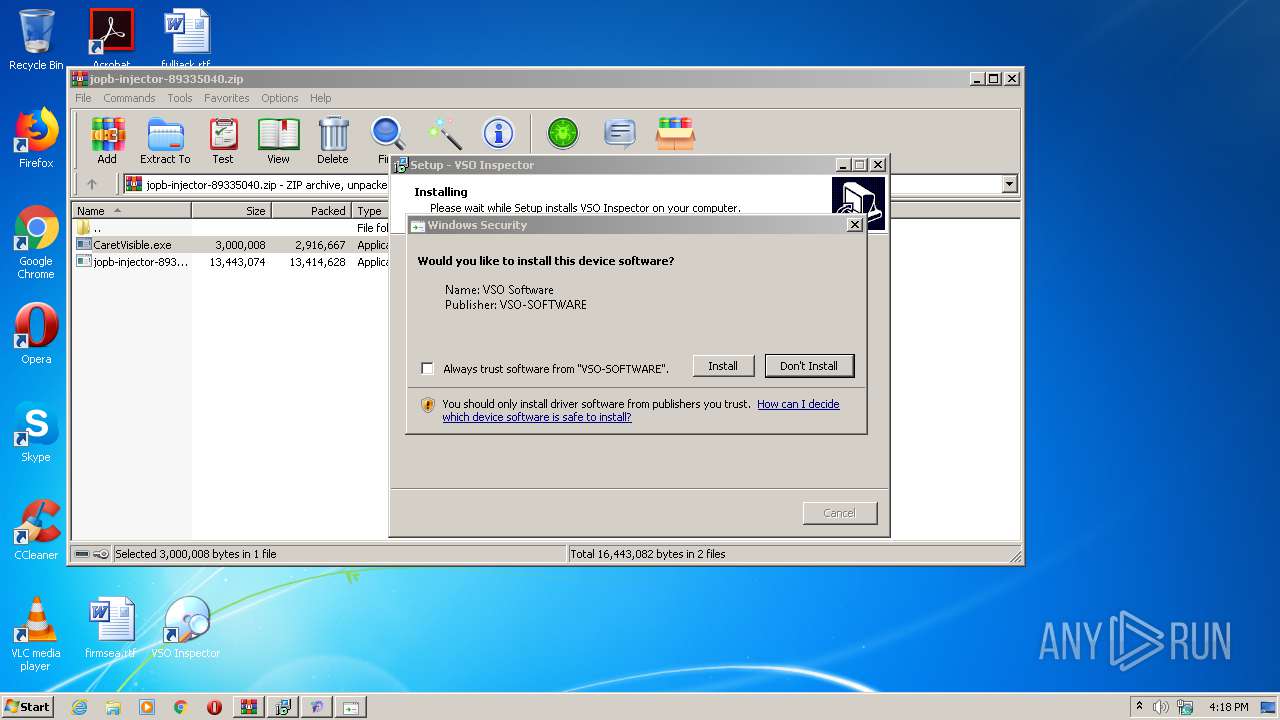
Task: Select Firefox desktop shortcut
Action: coord(36,138)
